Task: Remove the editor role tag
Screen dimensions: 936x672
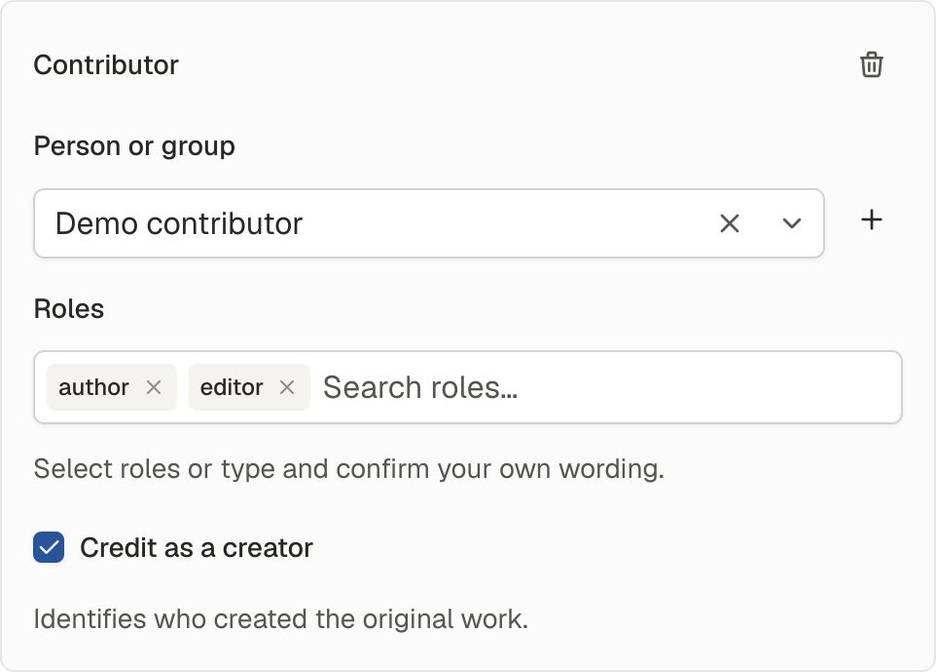Action: click(x=287, y=387)
